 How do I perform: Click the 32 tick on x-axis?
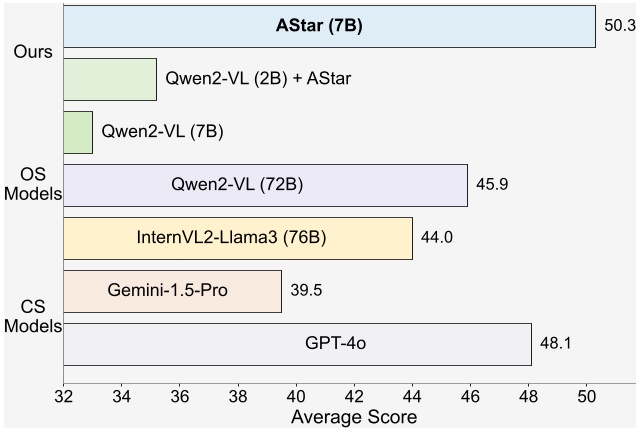click(64, 395)
